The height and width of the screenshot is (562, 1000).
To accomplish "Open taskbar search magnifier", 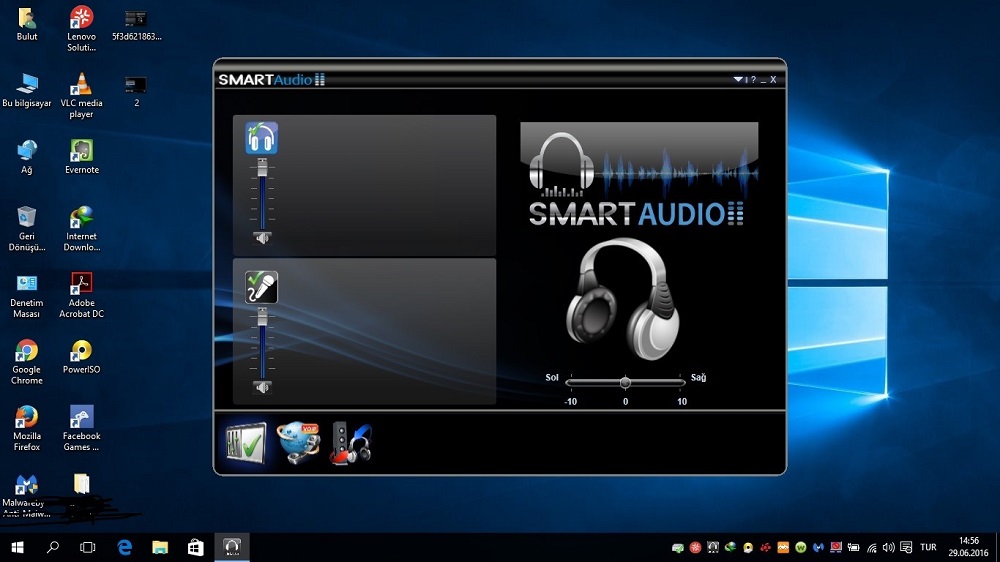I will 53,547.
